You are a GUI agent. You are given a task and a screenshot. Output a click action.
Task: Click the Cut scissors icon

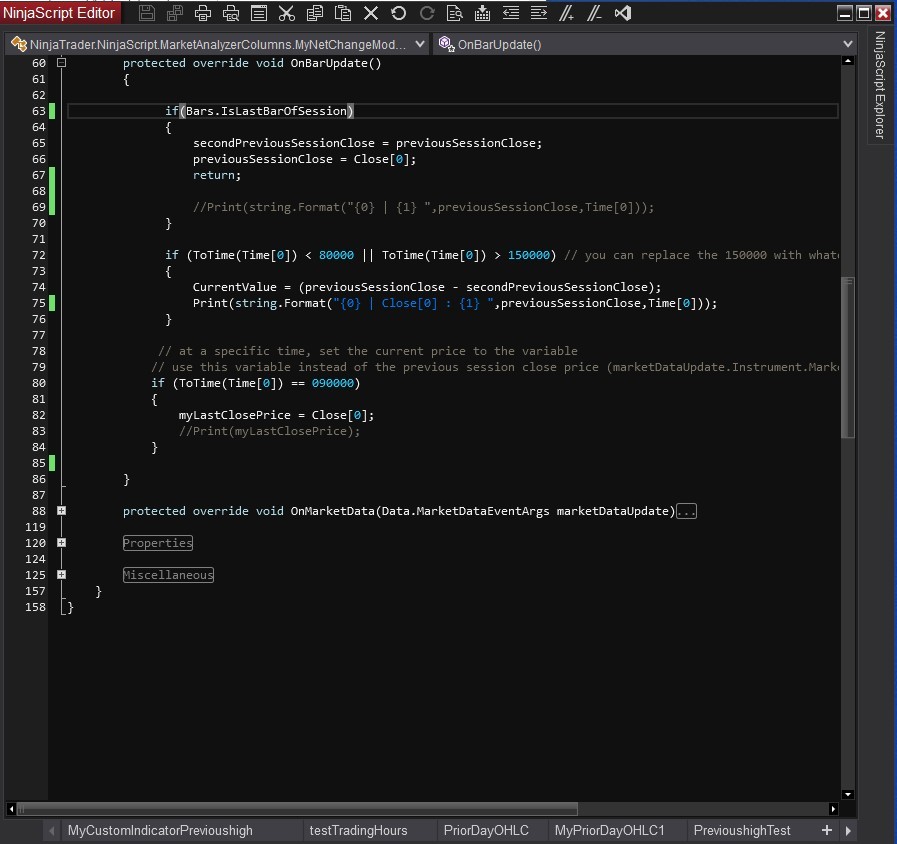pyautogui.click(x=287, y=13)
